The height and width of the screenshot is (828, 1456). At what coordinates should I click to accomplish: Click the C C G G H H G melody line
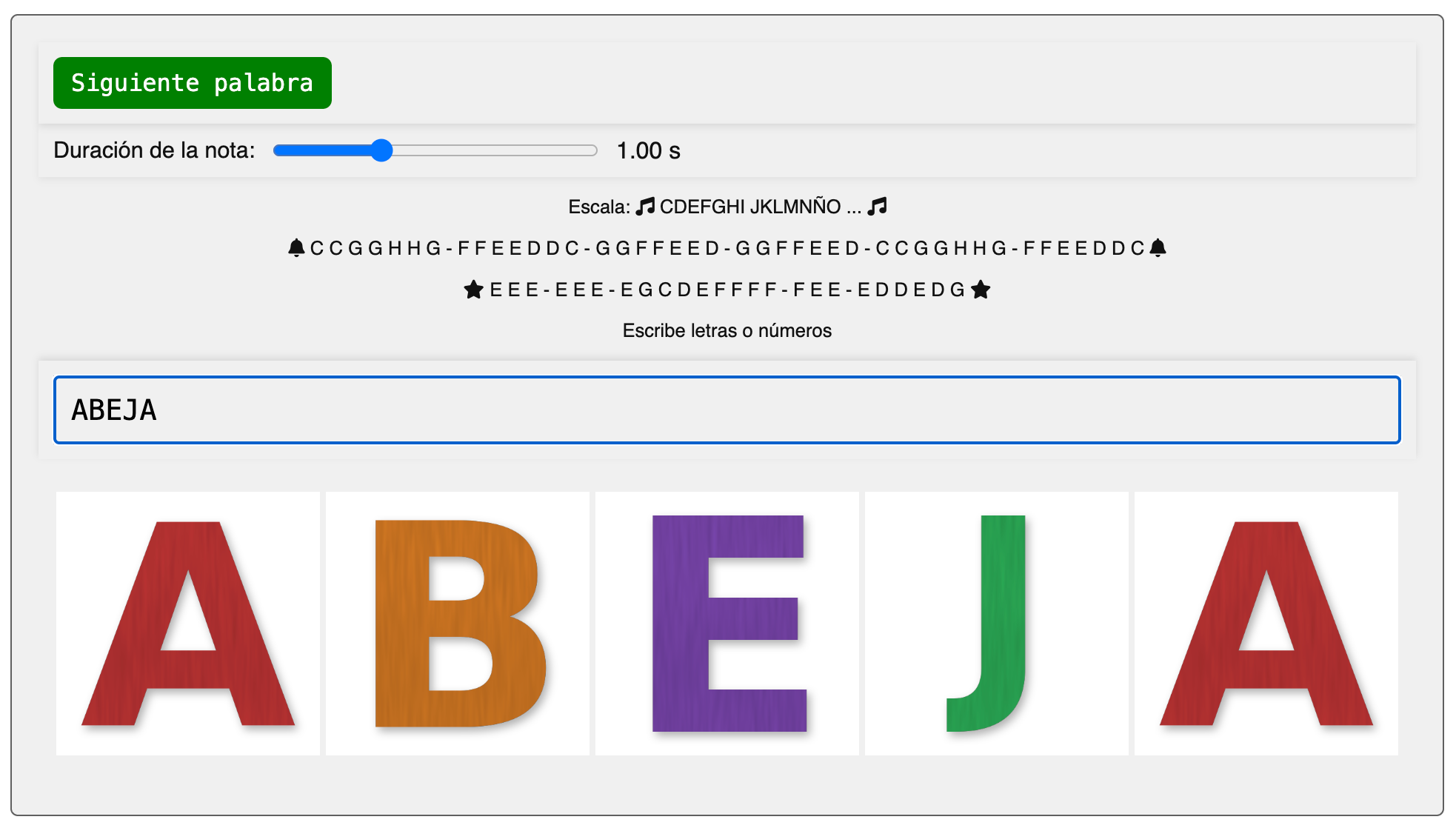click(727, 248)
